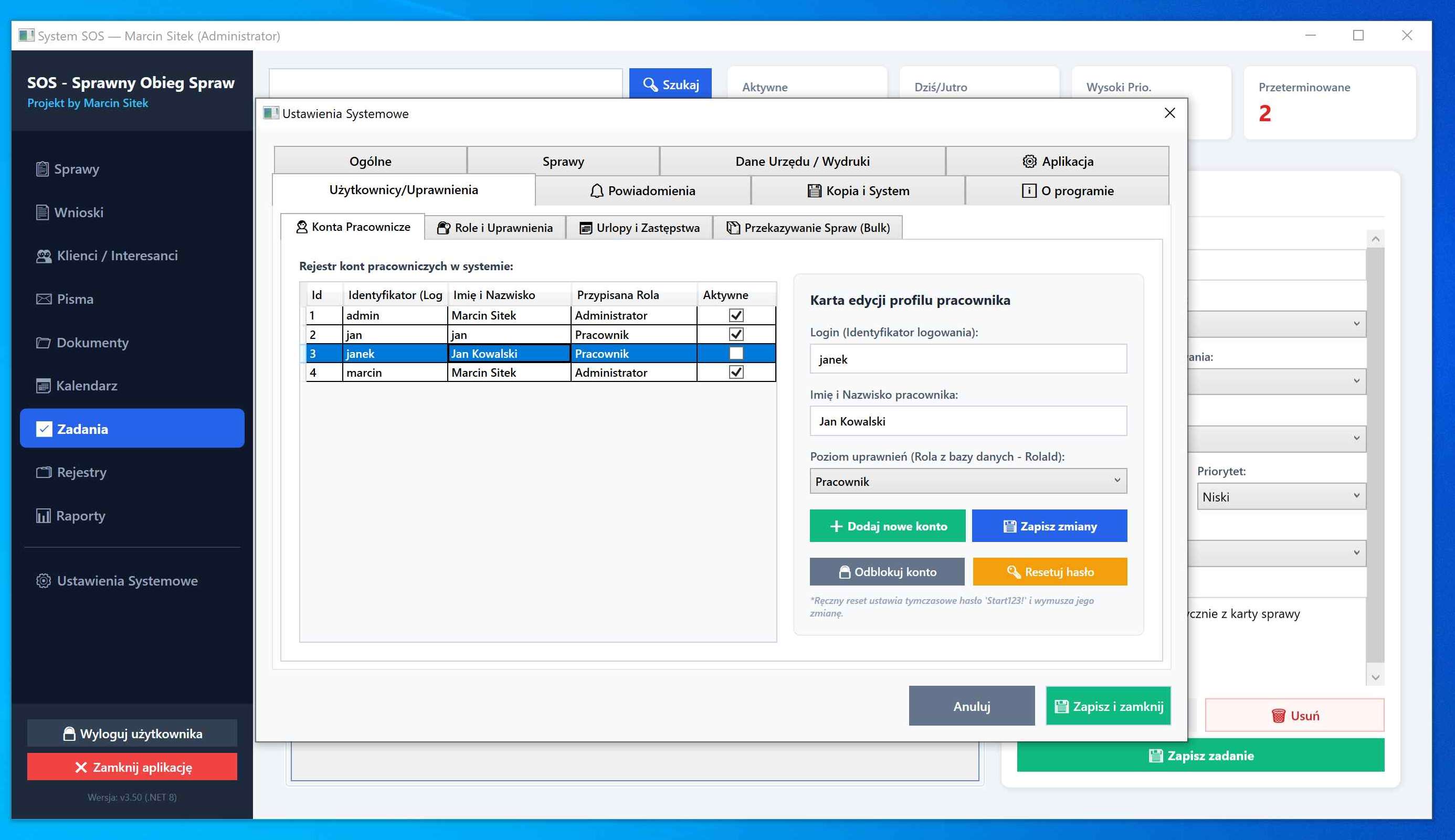Select Zadania in the sidebar
Image resolution: width=1455 pixels, height=840 pixels.
[x=132, y=429]
